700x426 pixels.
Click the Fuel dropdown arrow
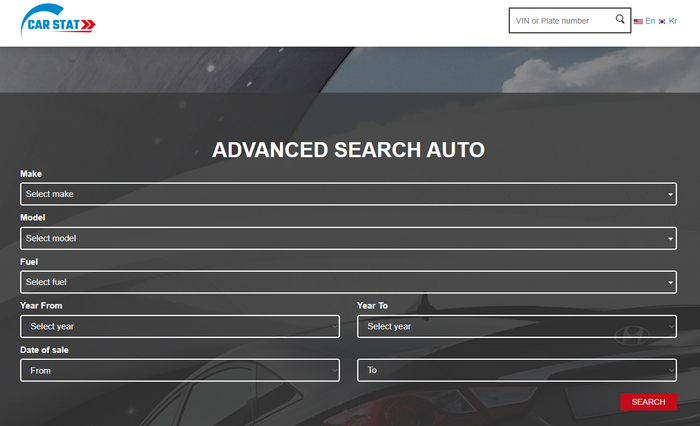670,283
